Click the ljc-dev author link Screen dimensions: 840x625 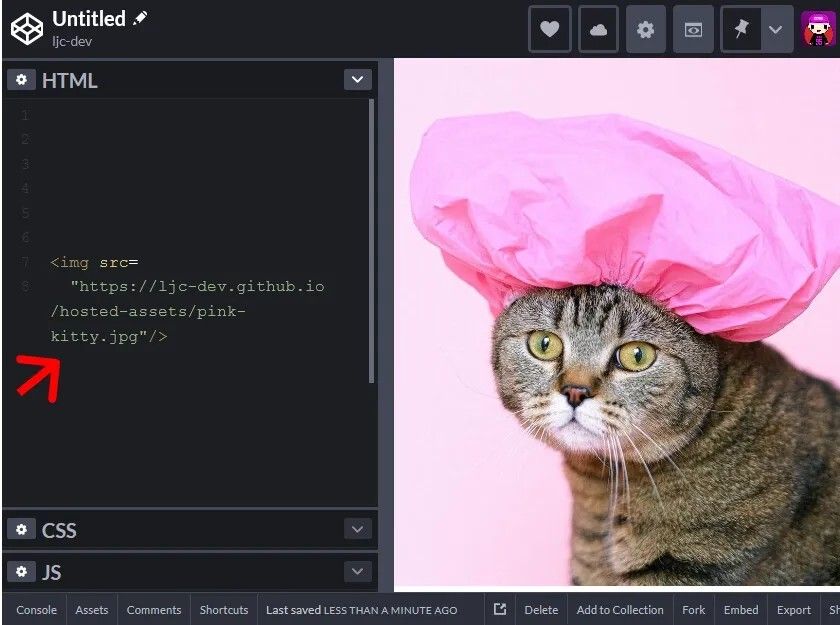73,43
